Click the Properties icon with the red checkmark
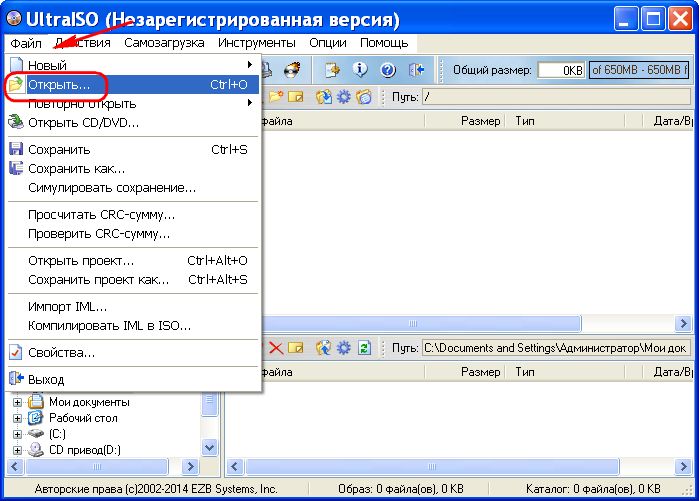 pyautogui.click(x=16, y=352)
